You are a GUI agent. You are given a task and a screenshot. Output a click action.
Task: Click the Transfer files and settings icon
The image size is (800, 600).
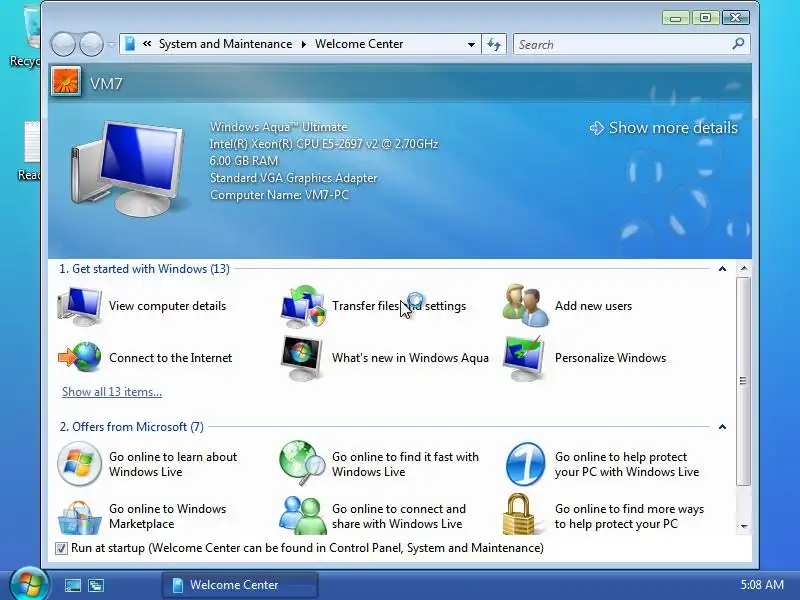click(x=303, y=306)
